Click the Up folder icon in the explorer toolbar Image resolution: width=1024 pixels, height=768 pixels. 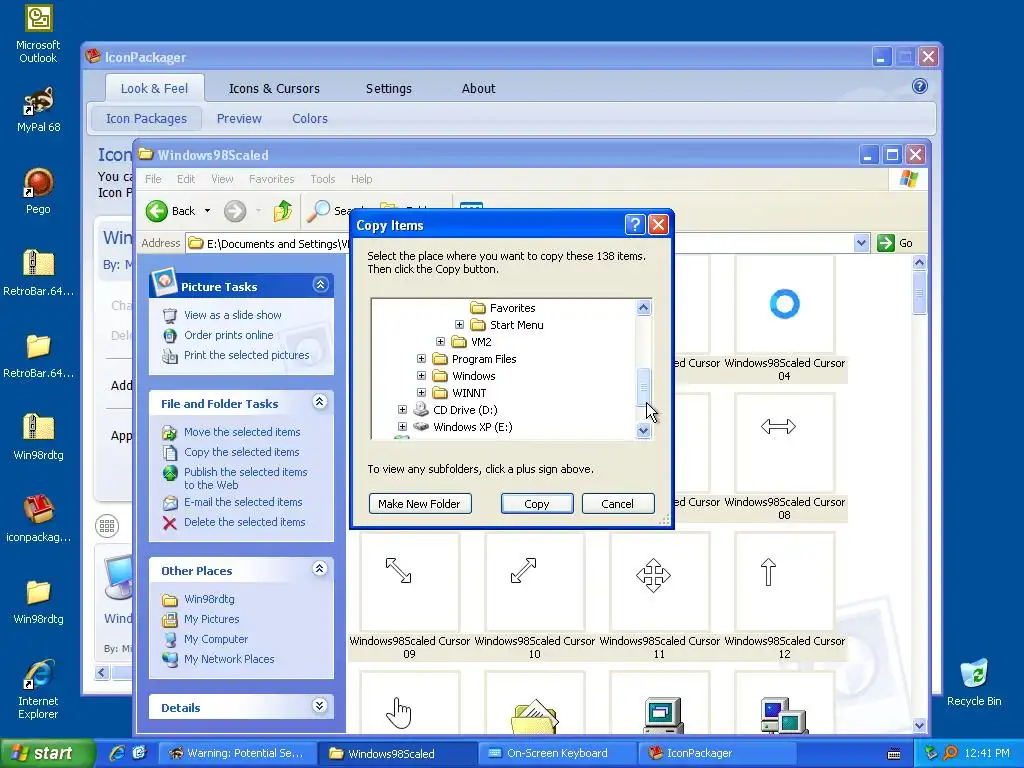click(283, 211)
